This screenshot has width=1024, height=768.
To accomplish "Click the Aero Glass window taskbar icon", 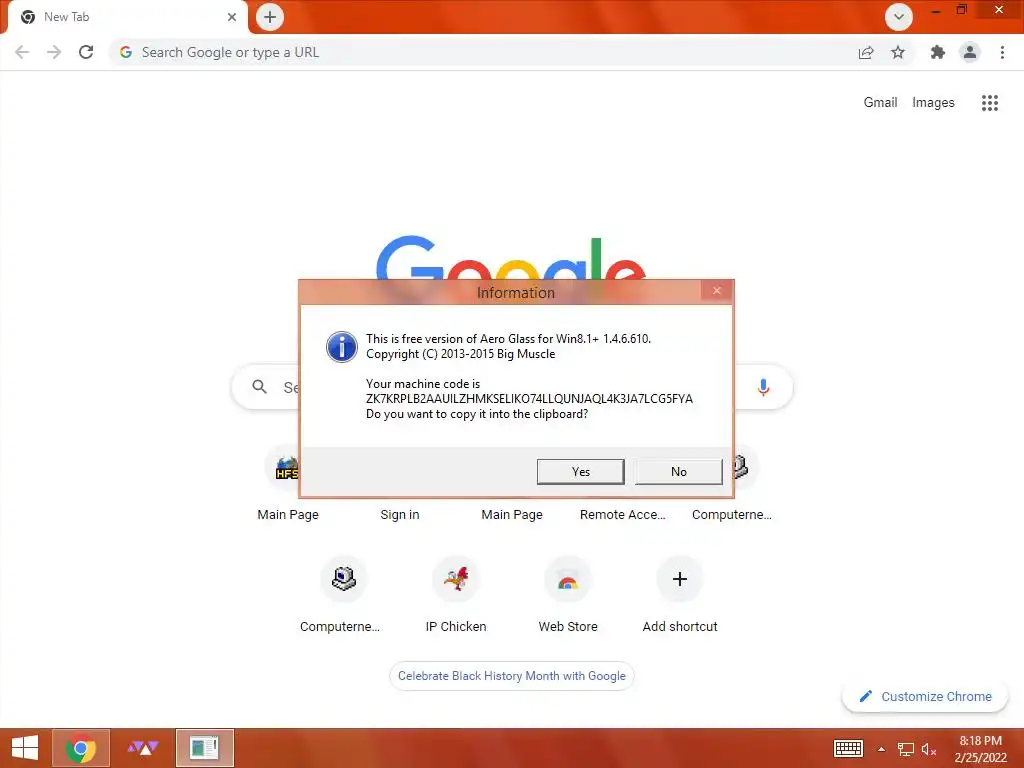I will 204,748.
